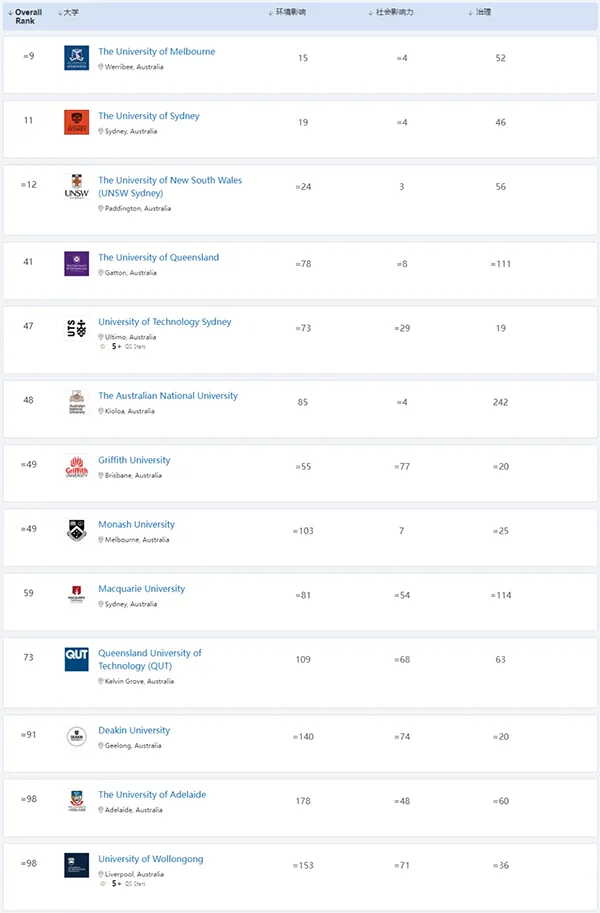Viewport: 600px width, 913px height.
Task: Open the Macquarie University link
Action: tap(141, 589)
